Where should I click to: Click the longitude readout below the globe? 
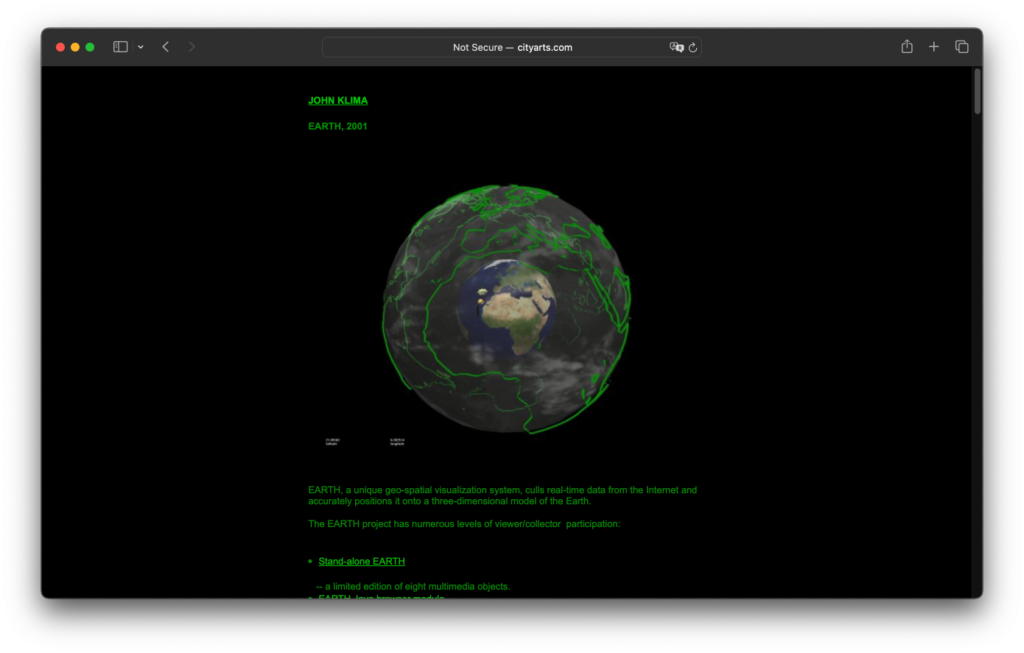(397, 441)
